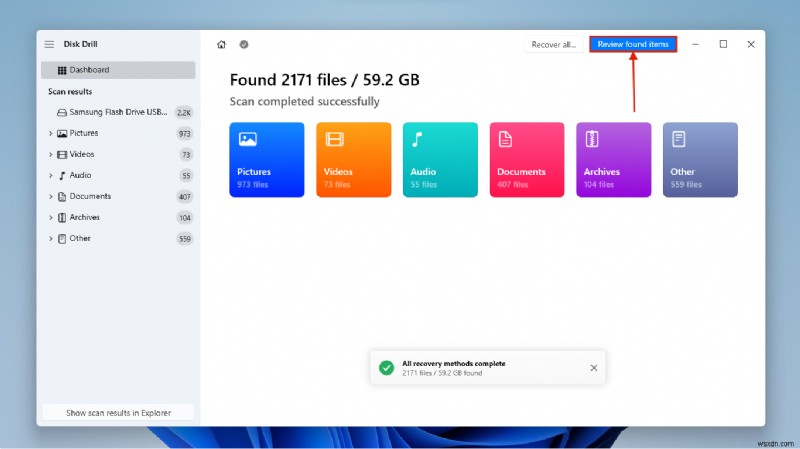This screenshot has width=800, height=449.
Task: Open the orange Videos 73 files card
Action: tap(354, 160)
